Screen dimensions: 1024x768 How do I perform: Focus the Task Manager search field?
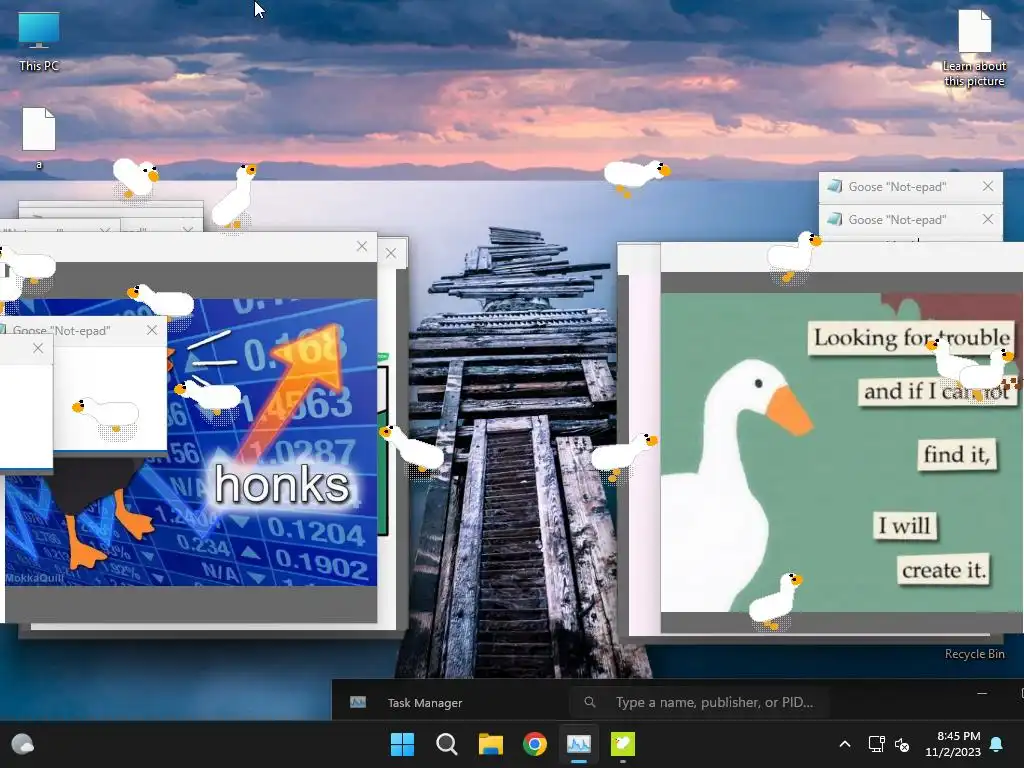click(x=700, y=702)
